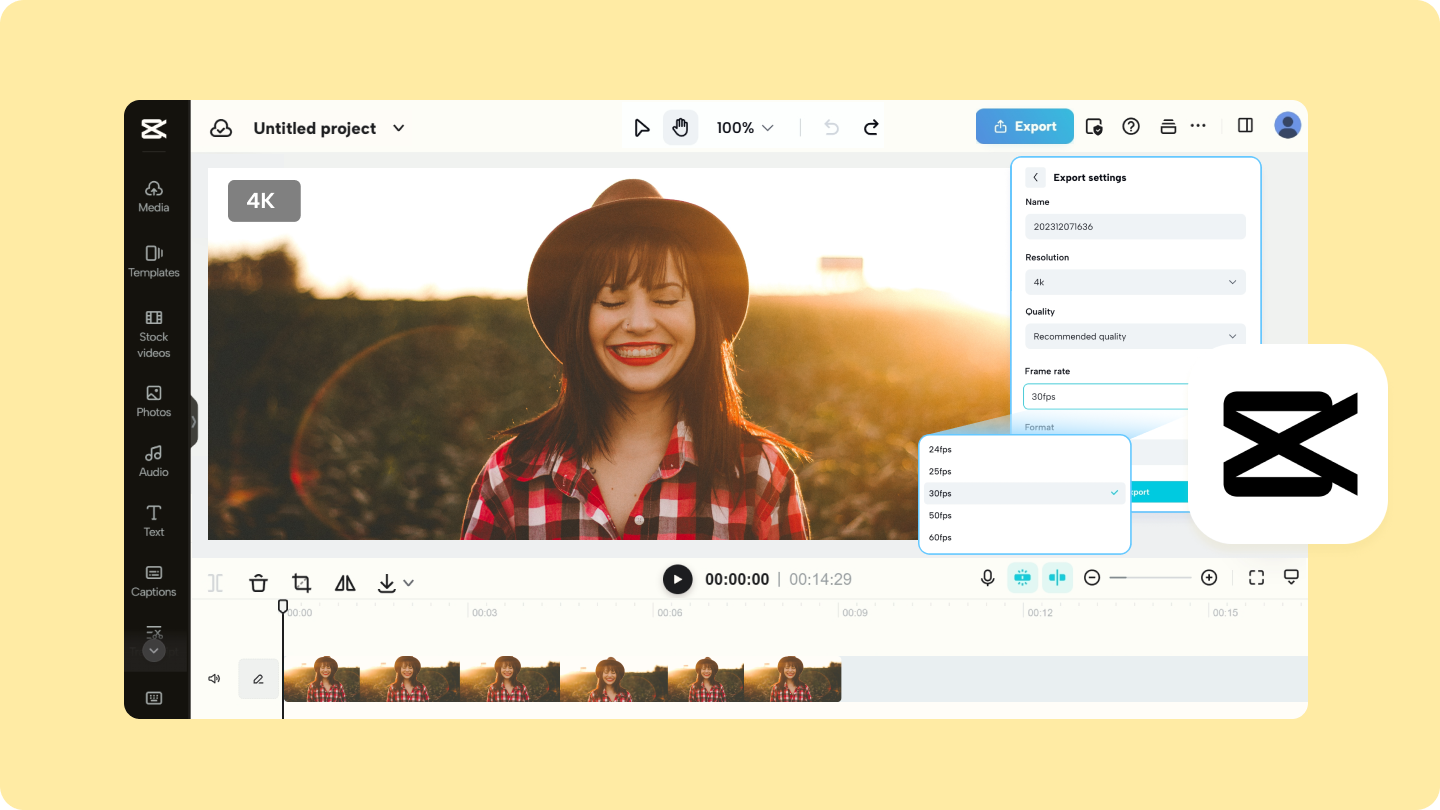
Task: Toggle the highlighted button left of zoom out
Action: (1057, 577)
